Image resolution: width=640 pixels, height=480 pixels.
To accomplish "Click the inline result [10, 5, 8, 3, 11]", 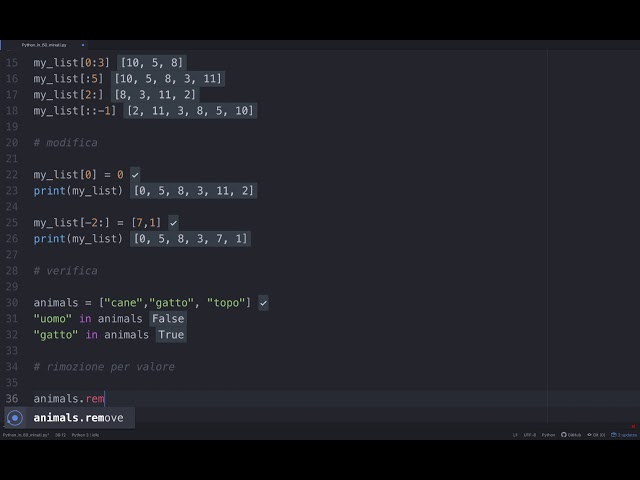I will 168,79.
